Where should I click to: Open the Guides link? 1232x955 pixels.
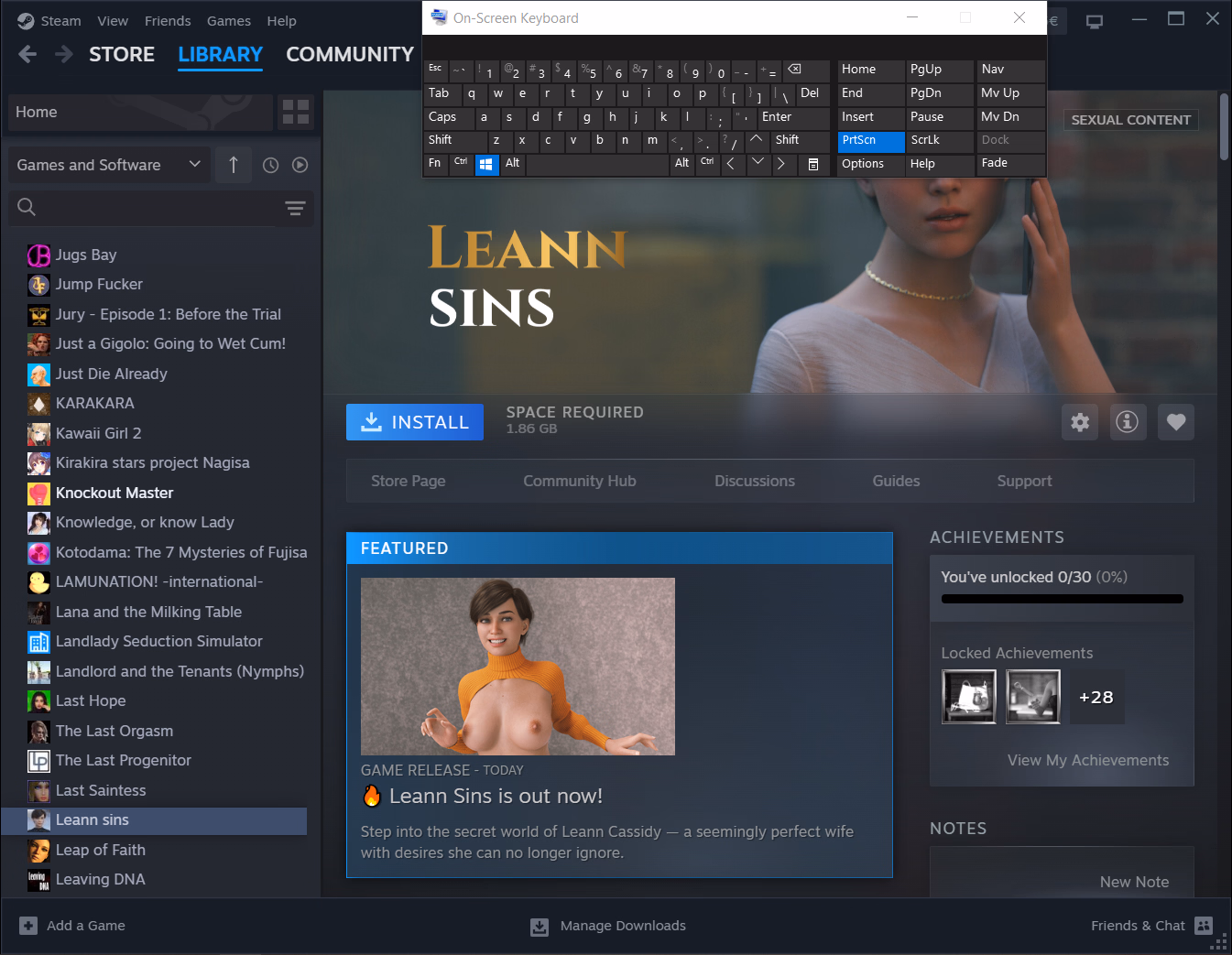[x=896, y=481]
